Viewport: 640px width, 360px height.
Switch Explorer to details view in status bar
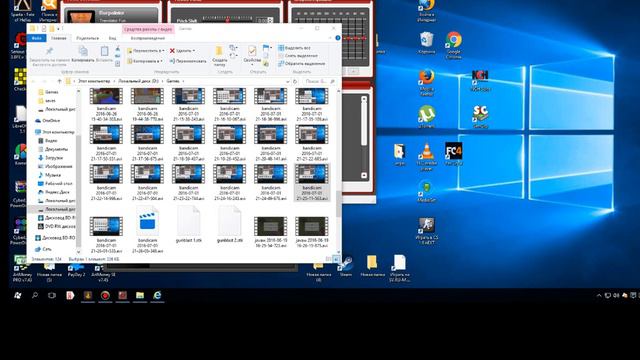click(x=329, y=259)
